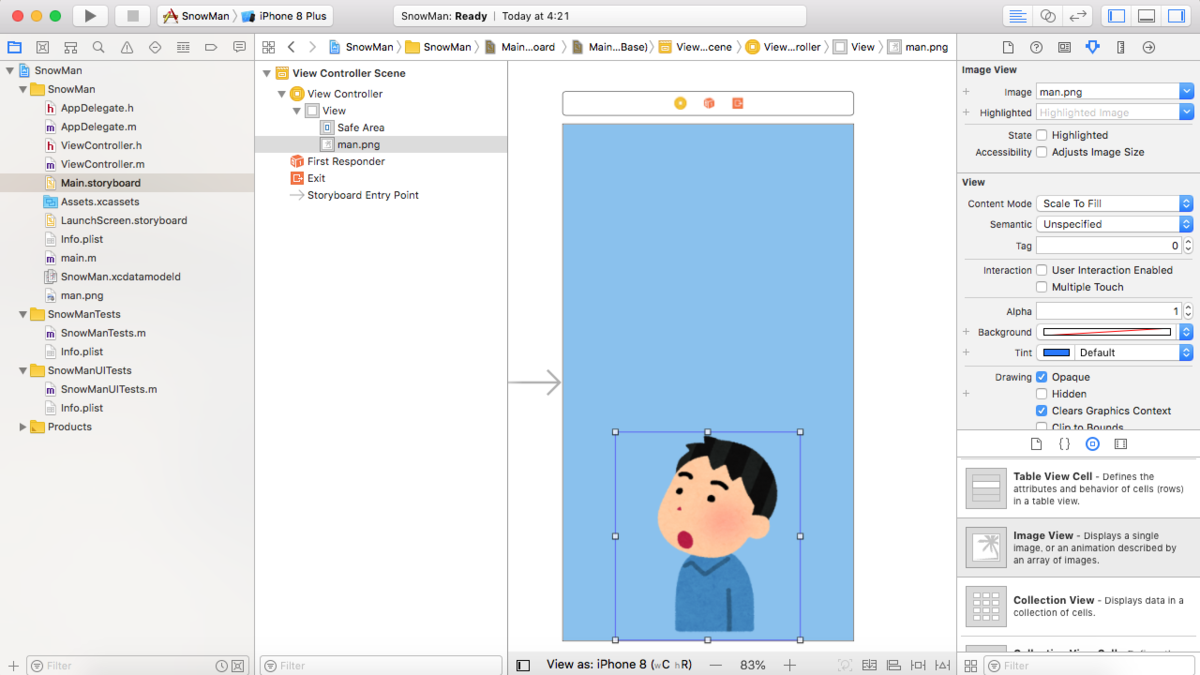Check the Hidden checkbox

click(x=1042, y=394)
